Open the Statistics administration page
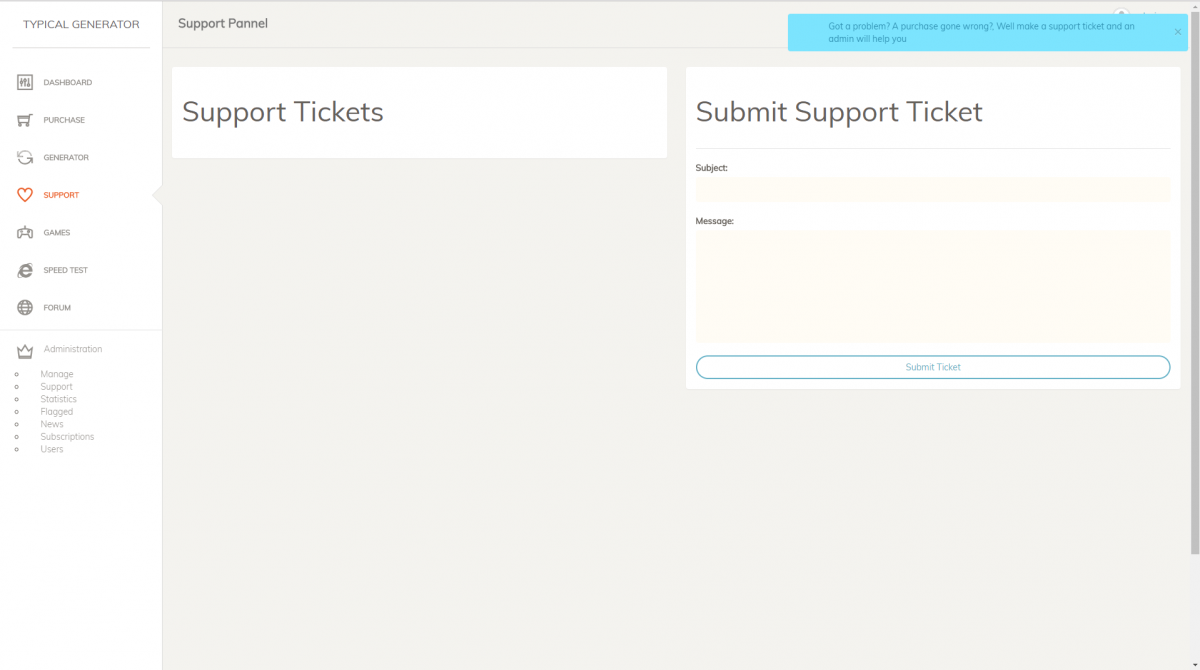Viewport: 1200px width, 670px height. [58, 399]
